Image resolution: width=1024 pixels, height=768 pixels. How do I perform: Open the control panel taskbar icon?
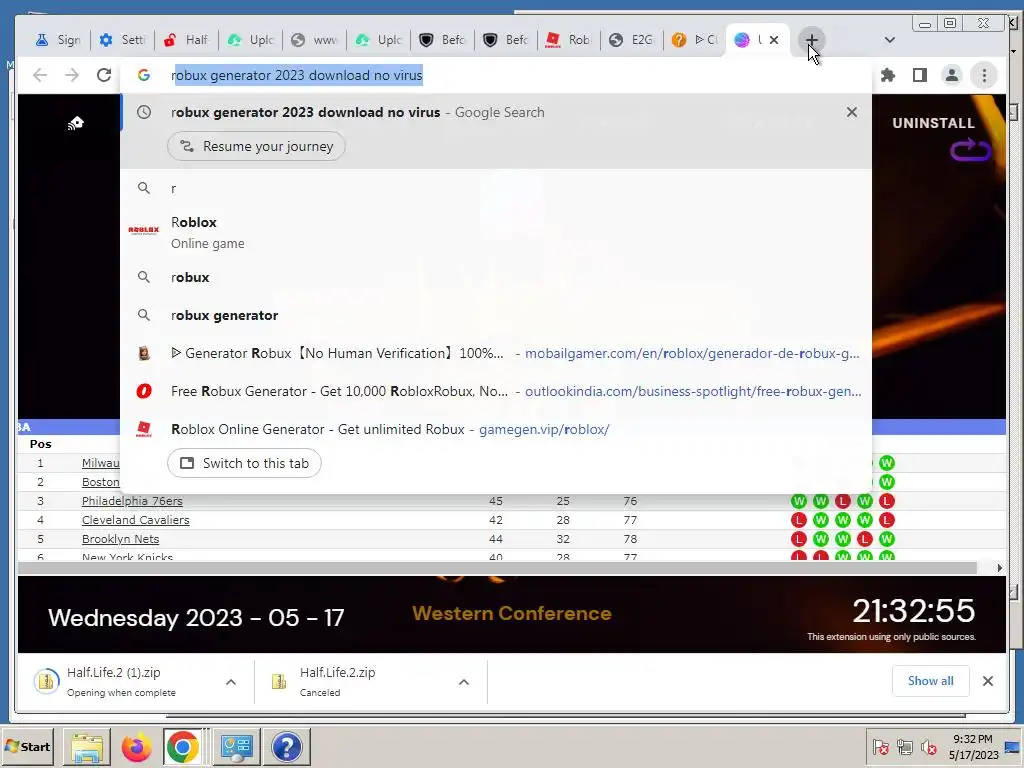pyautogui.click(x=236, y=747)
